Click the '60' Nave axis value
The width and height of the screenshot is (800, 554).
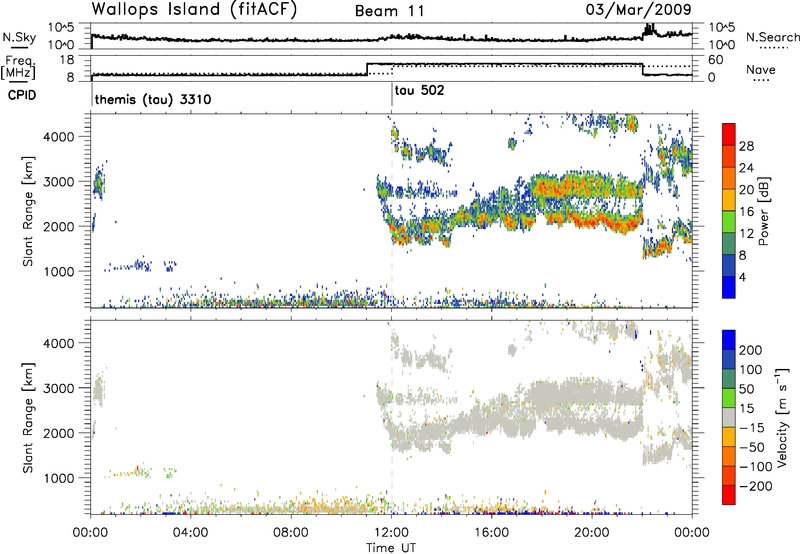click(x=716, y=60)
